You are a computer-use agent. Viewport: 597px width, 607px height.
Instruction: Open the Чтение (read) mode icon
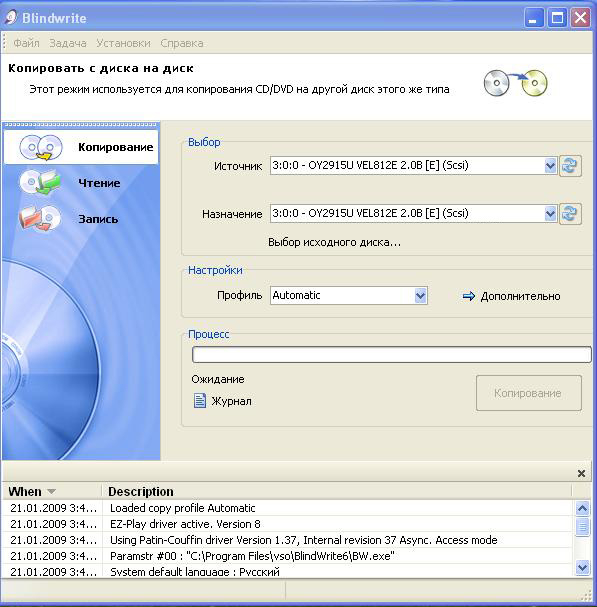(40, 182)
